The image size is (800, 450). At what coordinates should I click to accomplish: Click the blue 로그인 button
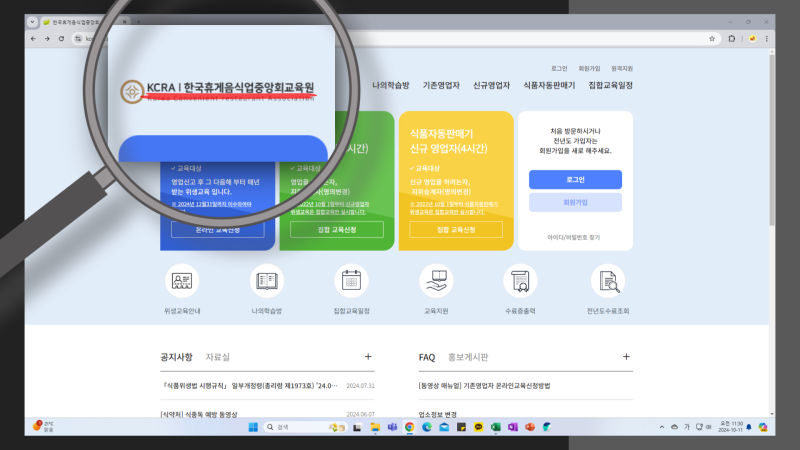click(575, 180)
